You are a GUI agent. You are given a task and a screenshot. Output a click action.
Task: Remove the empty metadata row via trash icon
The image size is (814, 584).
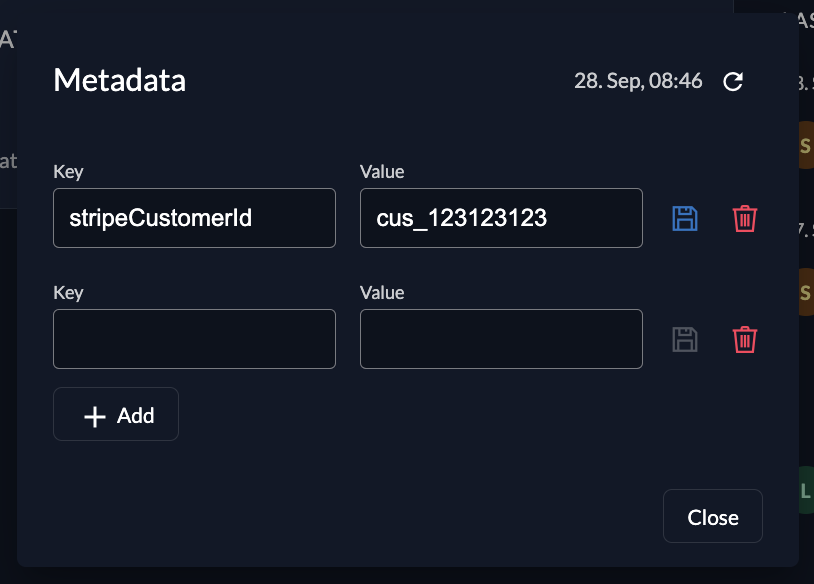tap(745, 339)
